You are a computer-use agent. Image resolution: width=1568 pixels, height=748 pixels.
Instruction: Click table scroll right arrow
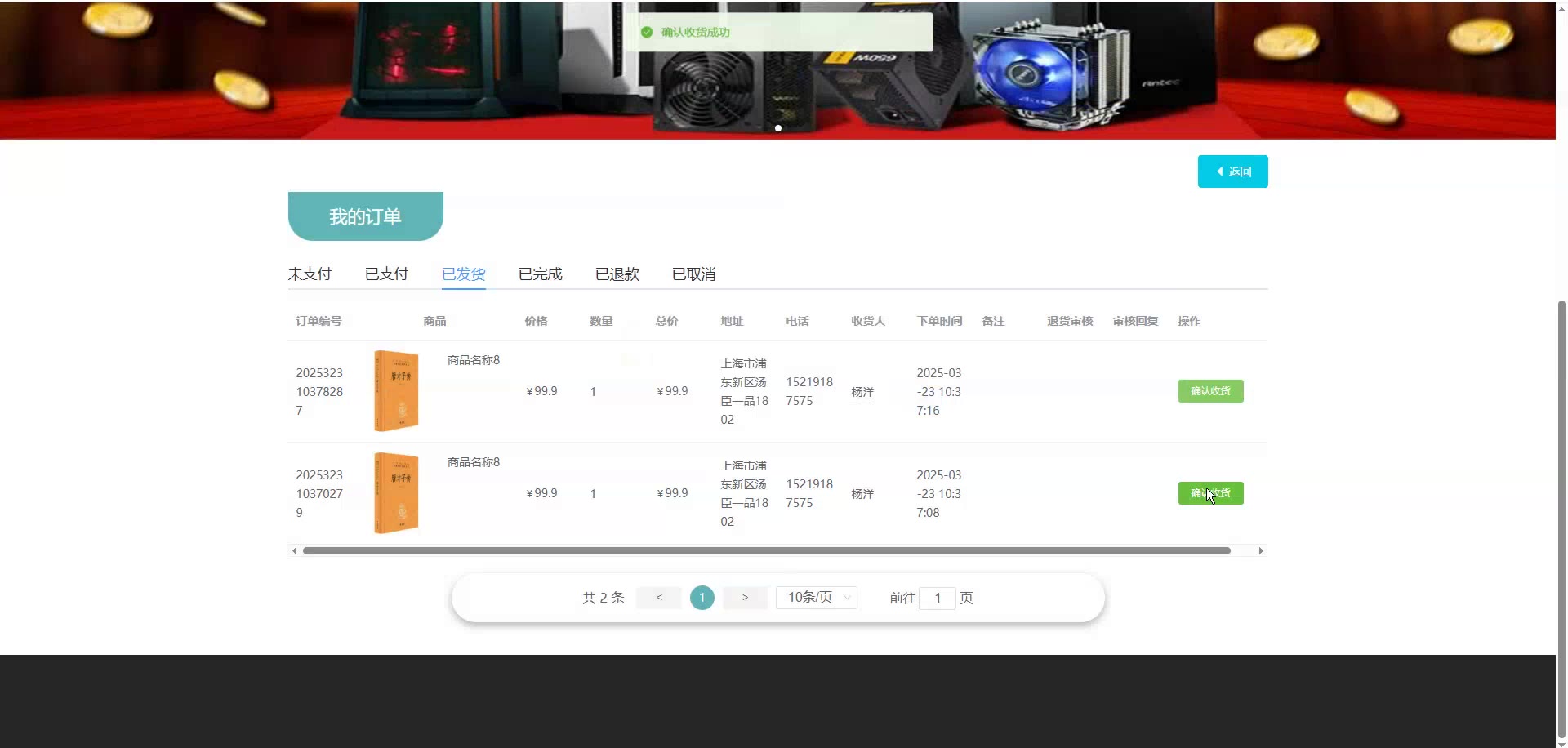click(x=1261, y=551)
